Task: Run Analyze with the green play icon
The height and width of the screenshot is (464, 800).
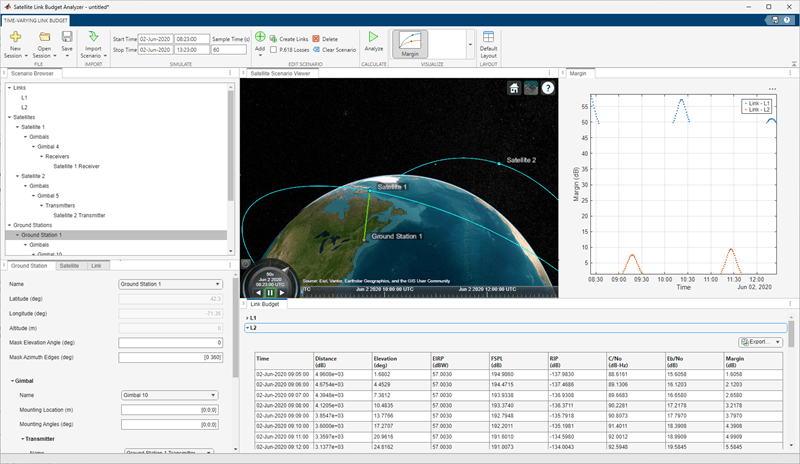Action: (x=373, y=37)
